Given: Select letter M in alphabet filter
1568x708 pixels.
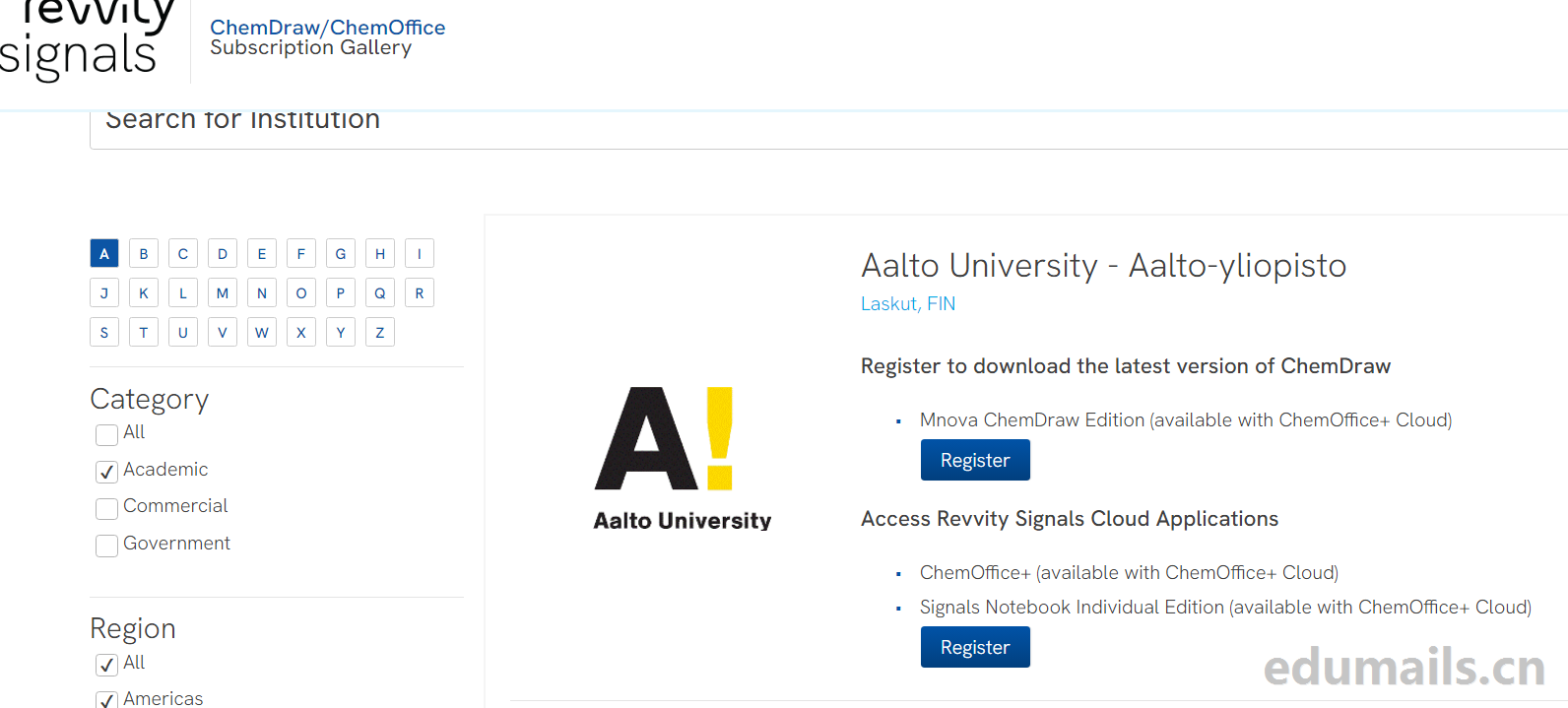Looking at the screenshot, I should [x=223, y=293].
